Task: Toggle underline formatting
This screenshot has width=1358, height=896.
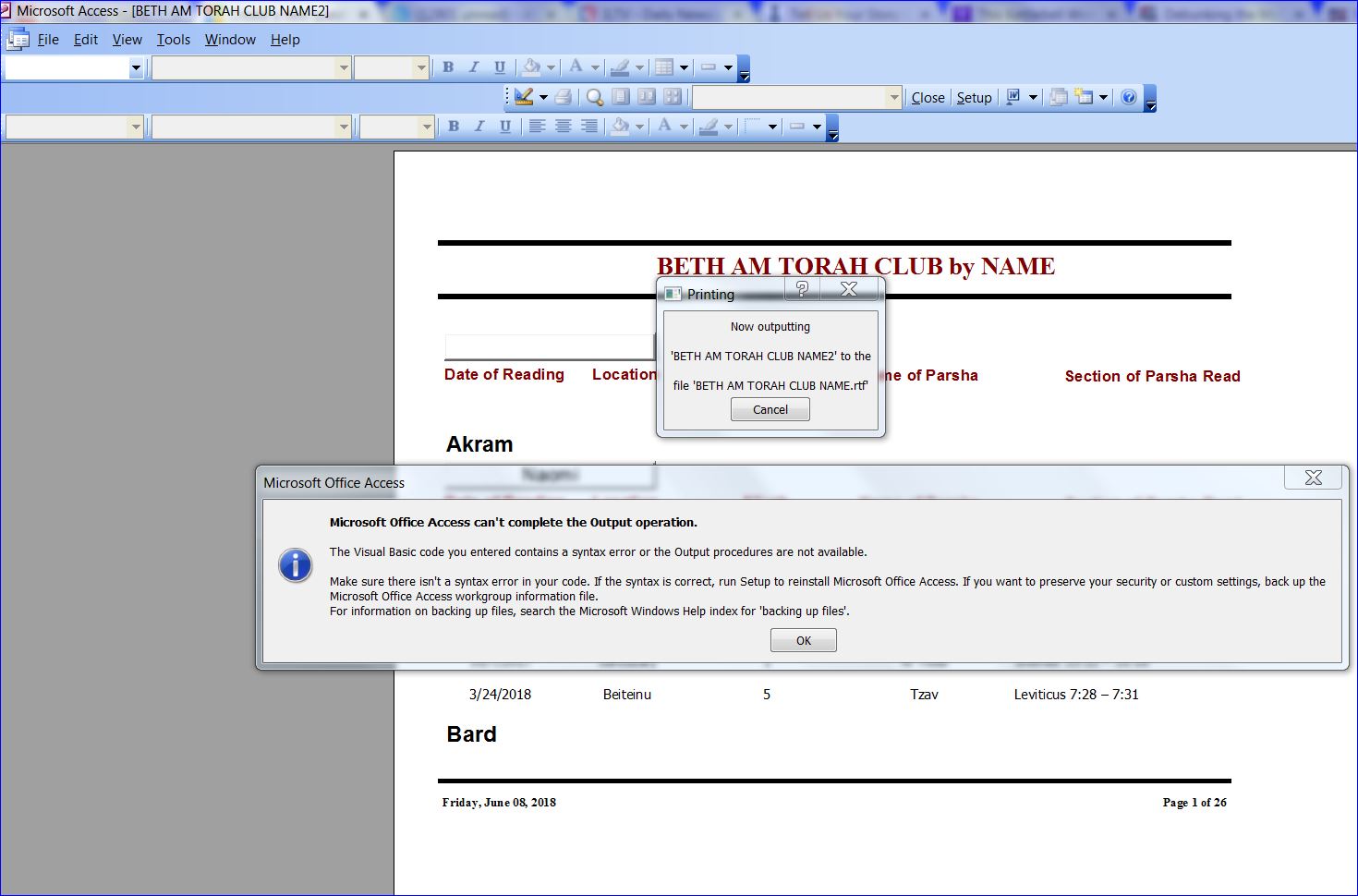Action: pyautogui.click(x=499, y=67)
